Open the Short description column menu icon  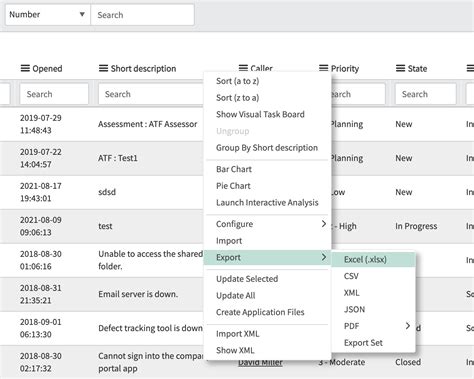[103, 68]
